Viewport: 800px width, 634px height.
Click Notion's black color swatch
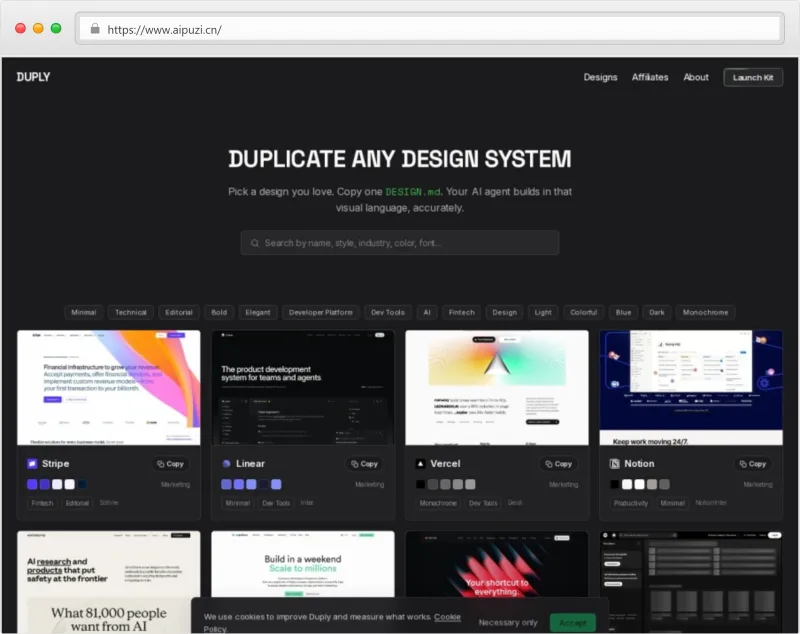coord(615,484)
